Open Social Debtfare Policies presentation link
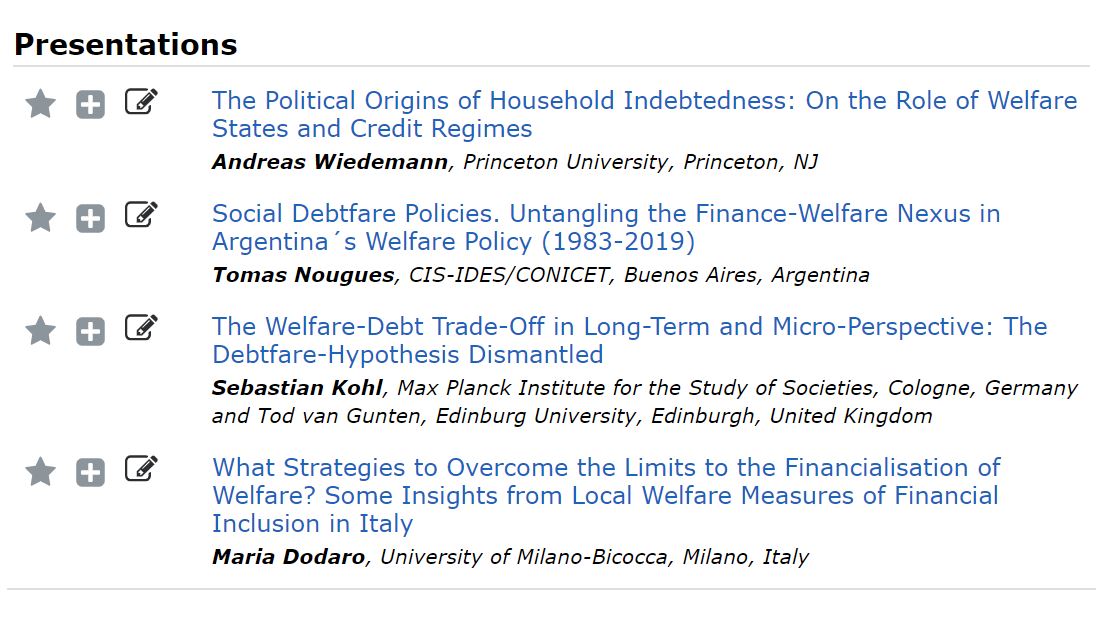1114x620 pixels. point(605,214)
